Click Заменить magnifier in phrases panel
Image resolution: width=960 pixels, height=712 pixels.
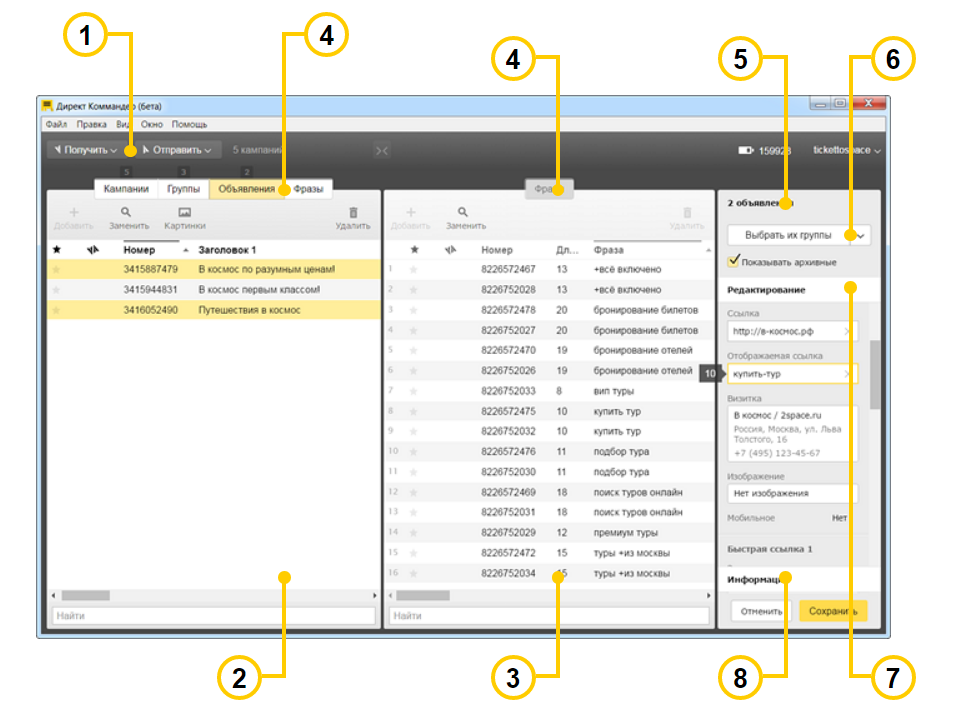point(462,212)
